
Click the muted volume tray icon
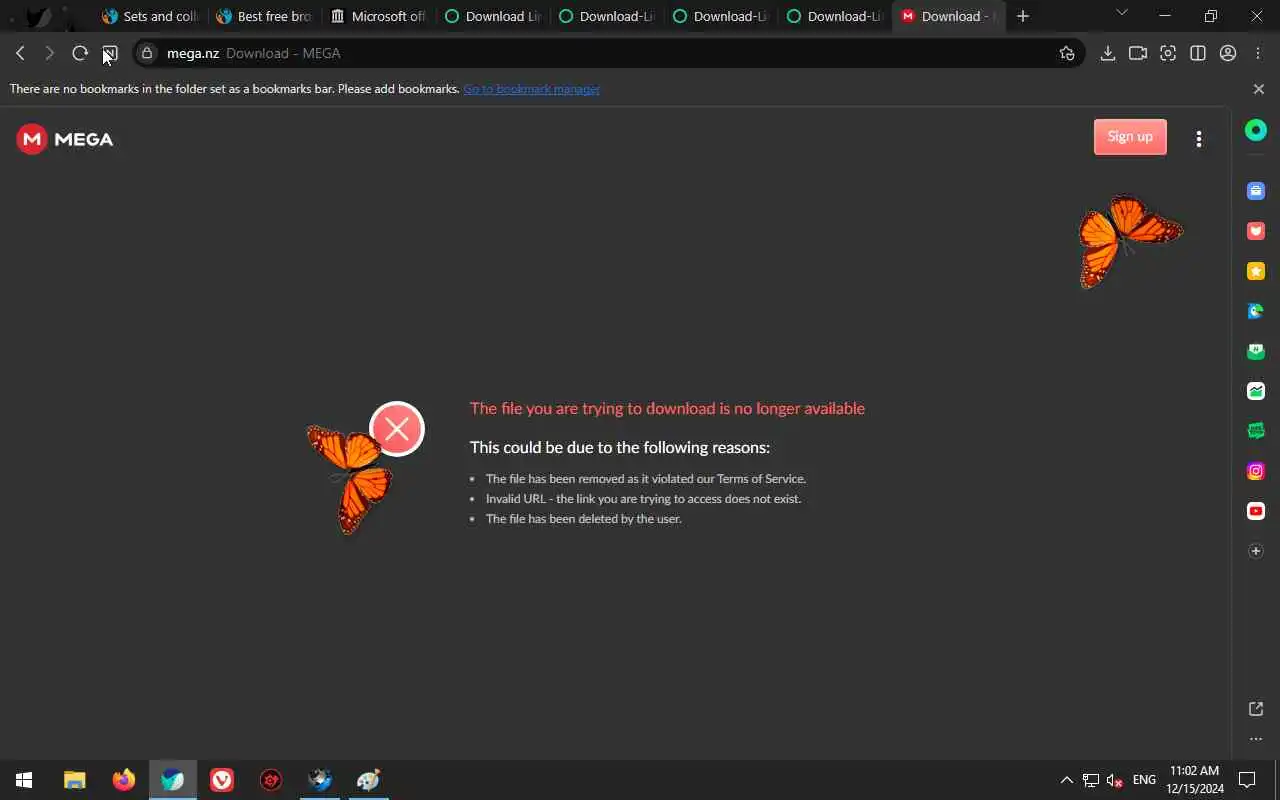1115,780
